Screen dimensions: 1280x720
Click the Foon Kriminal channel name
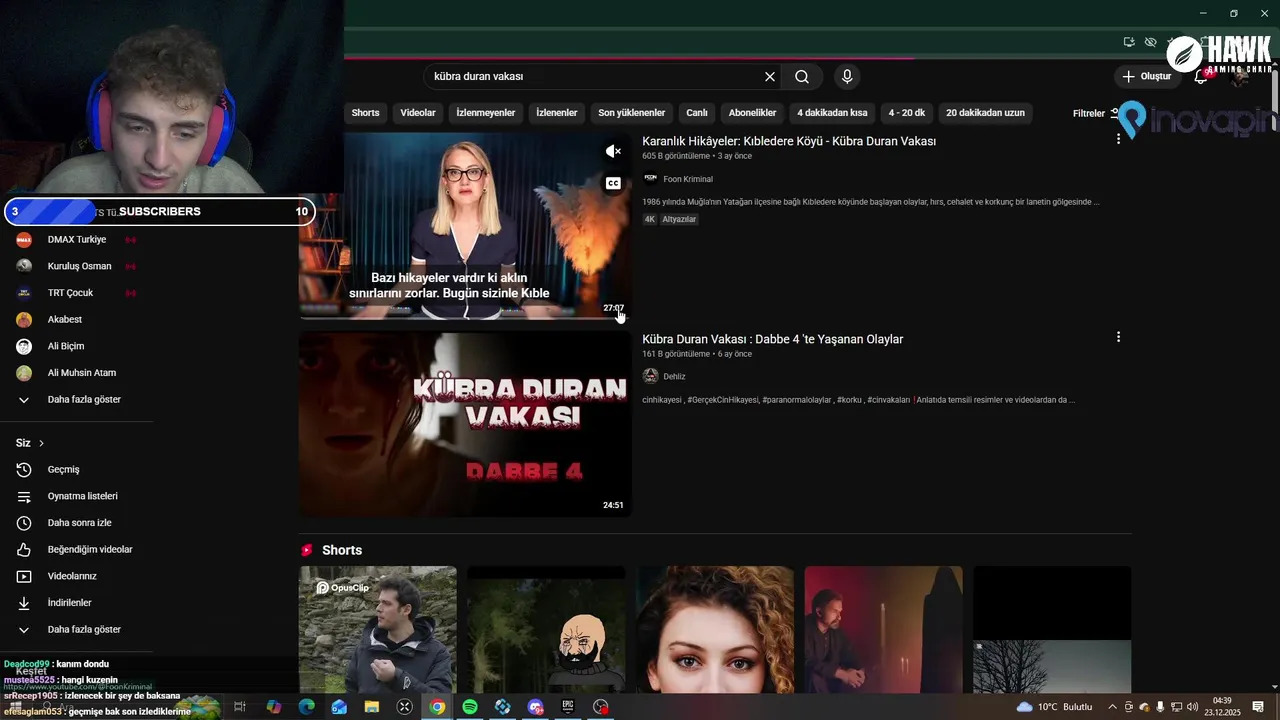pyautogui.click(x=688, y=179)
